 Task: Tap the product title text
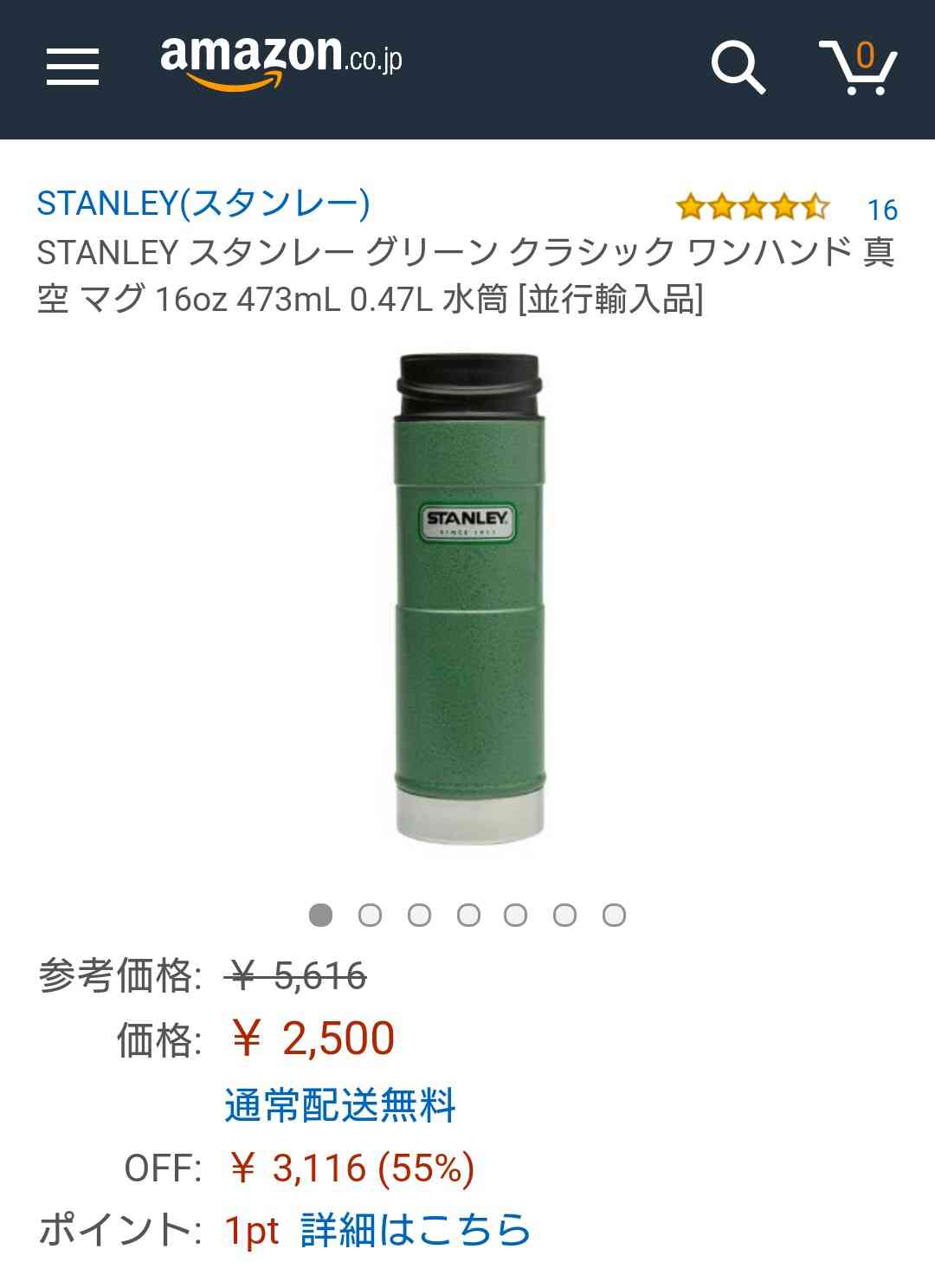point(466,275)
